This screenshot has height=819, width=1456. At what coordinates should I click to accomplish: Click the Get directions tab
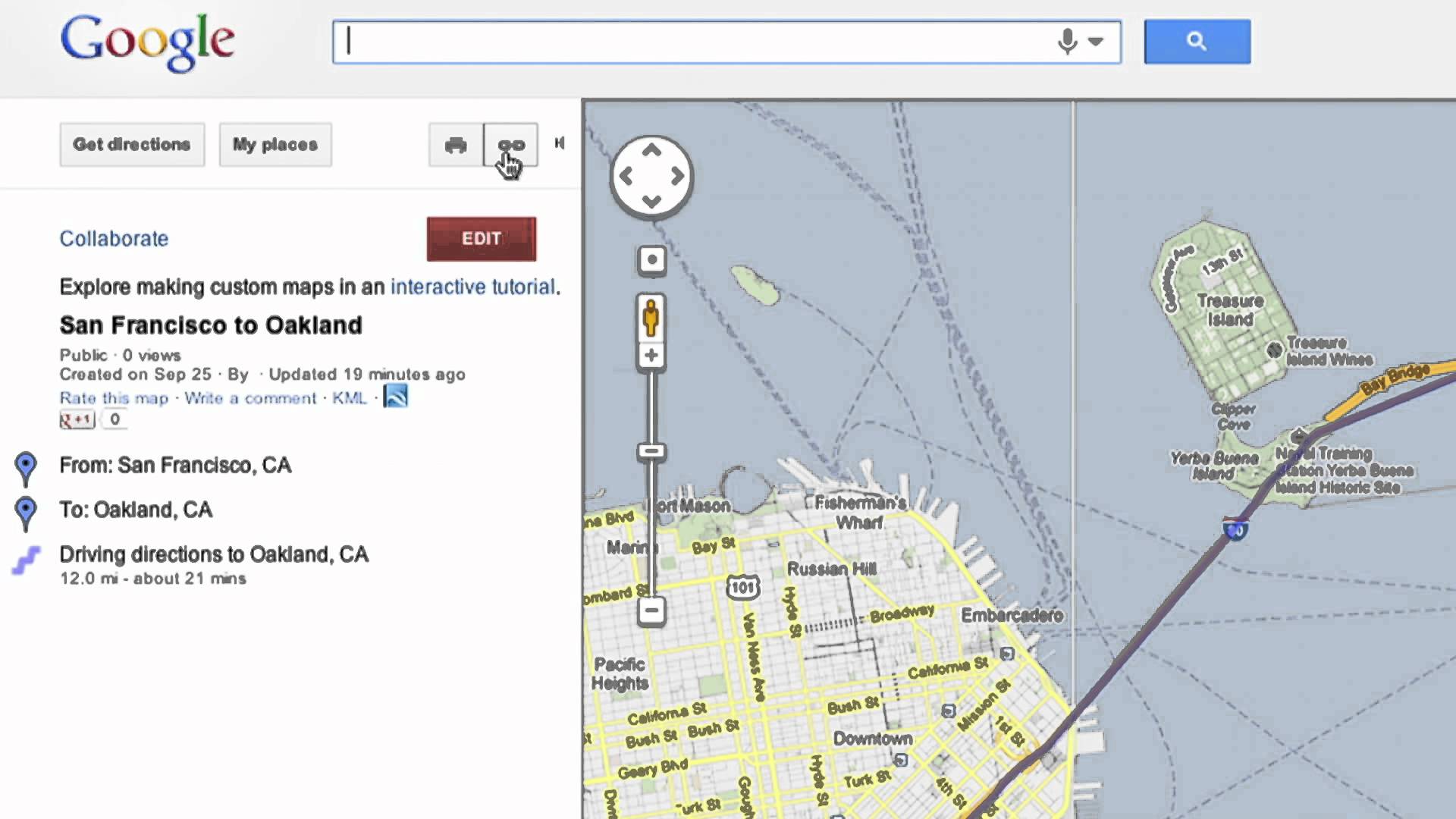(x=131, y=144)
